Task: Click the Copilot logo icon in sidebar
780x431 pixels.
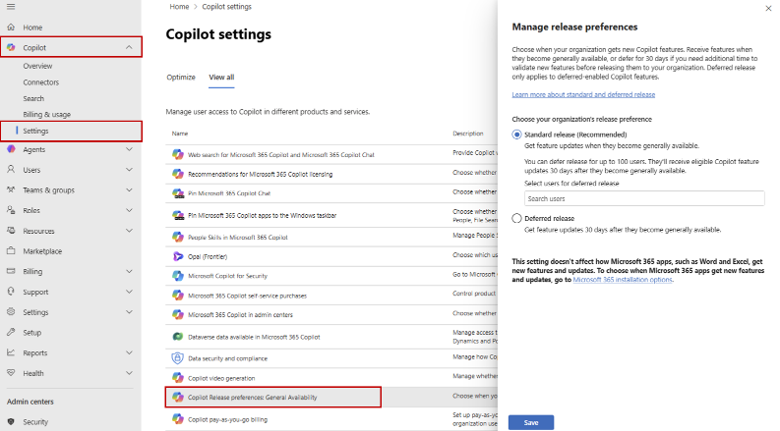Action: tap(11, 47)
